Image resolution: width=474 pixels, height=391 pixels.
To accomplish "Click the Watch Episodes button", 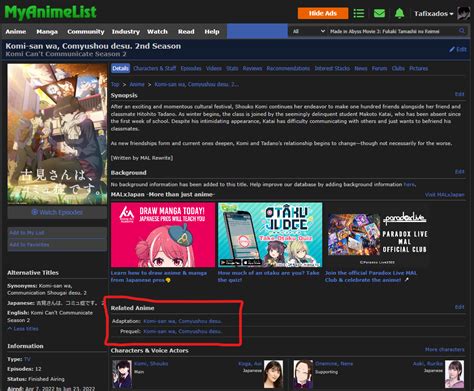I will click(57, 212).
